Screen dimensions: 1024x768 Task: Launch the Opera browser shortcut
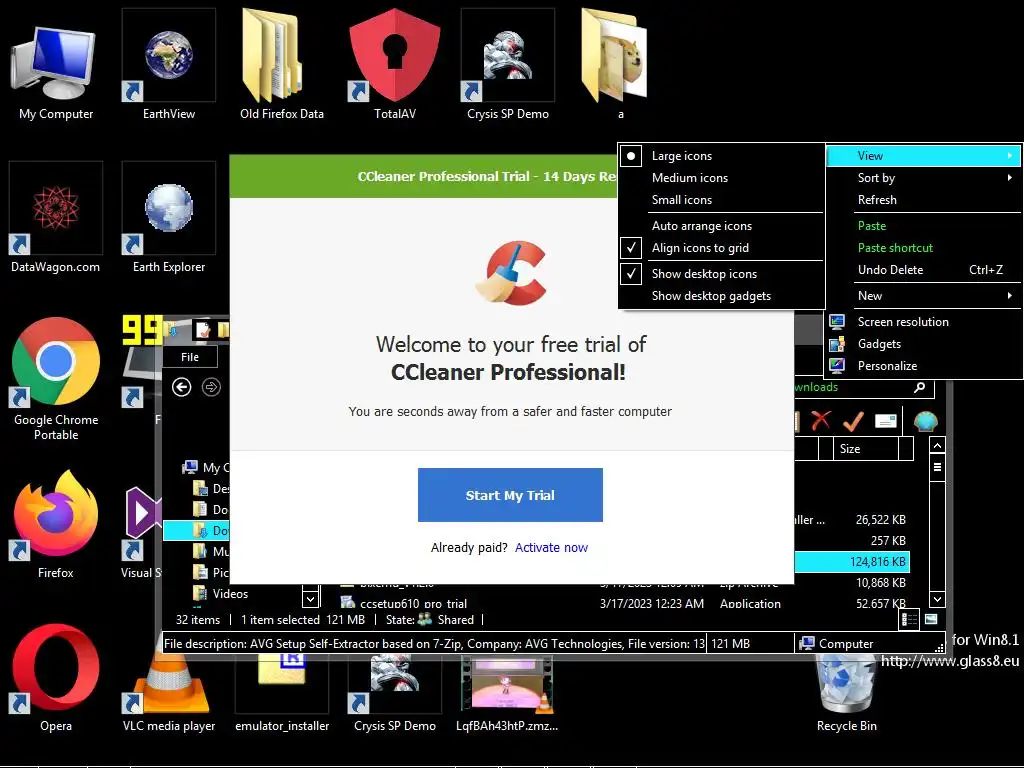pyautogui.click(x=56, y=678)
